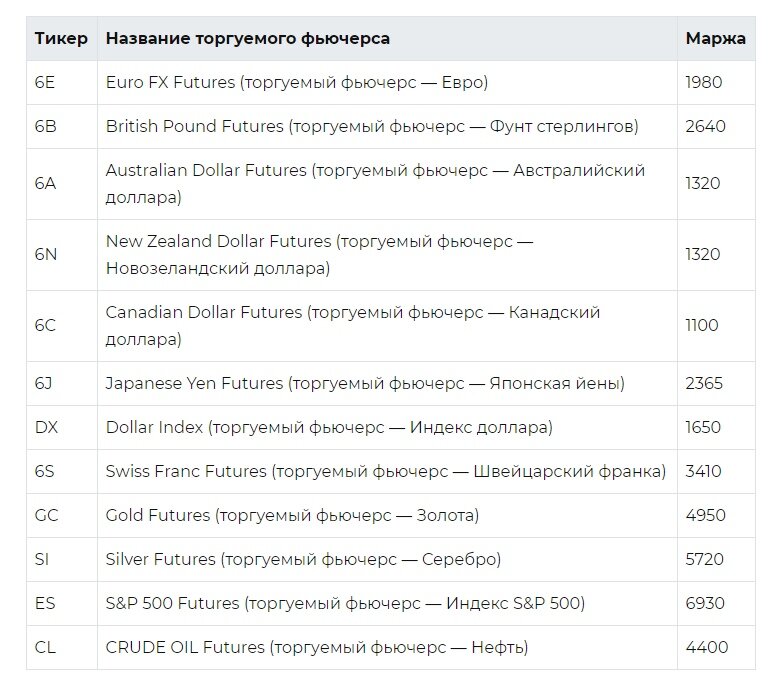Click the Тикер column header
Viewport: 773px width, 685px height.
(61, 39)
